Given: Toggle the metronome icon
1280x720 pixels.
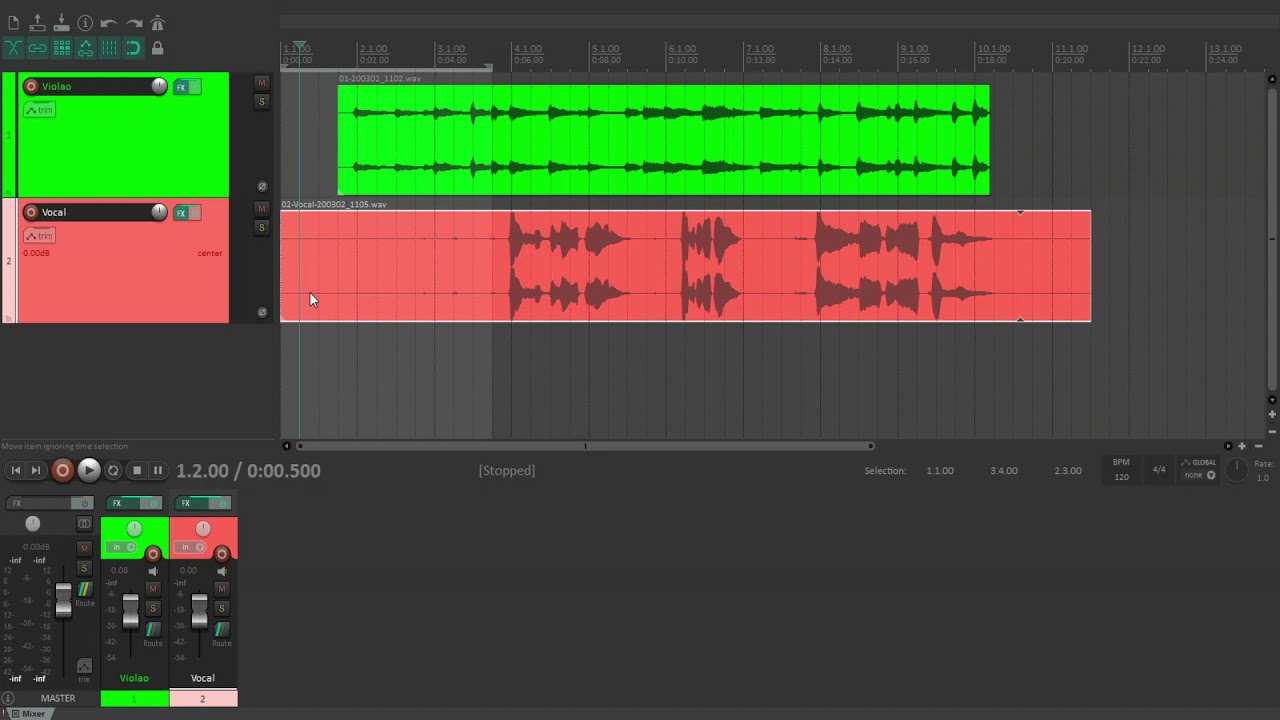Looking at the screenshot, I should pyautogui.click(x=157, y=23).
